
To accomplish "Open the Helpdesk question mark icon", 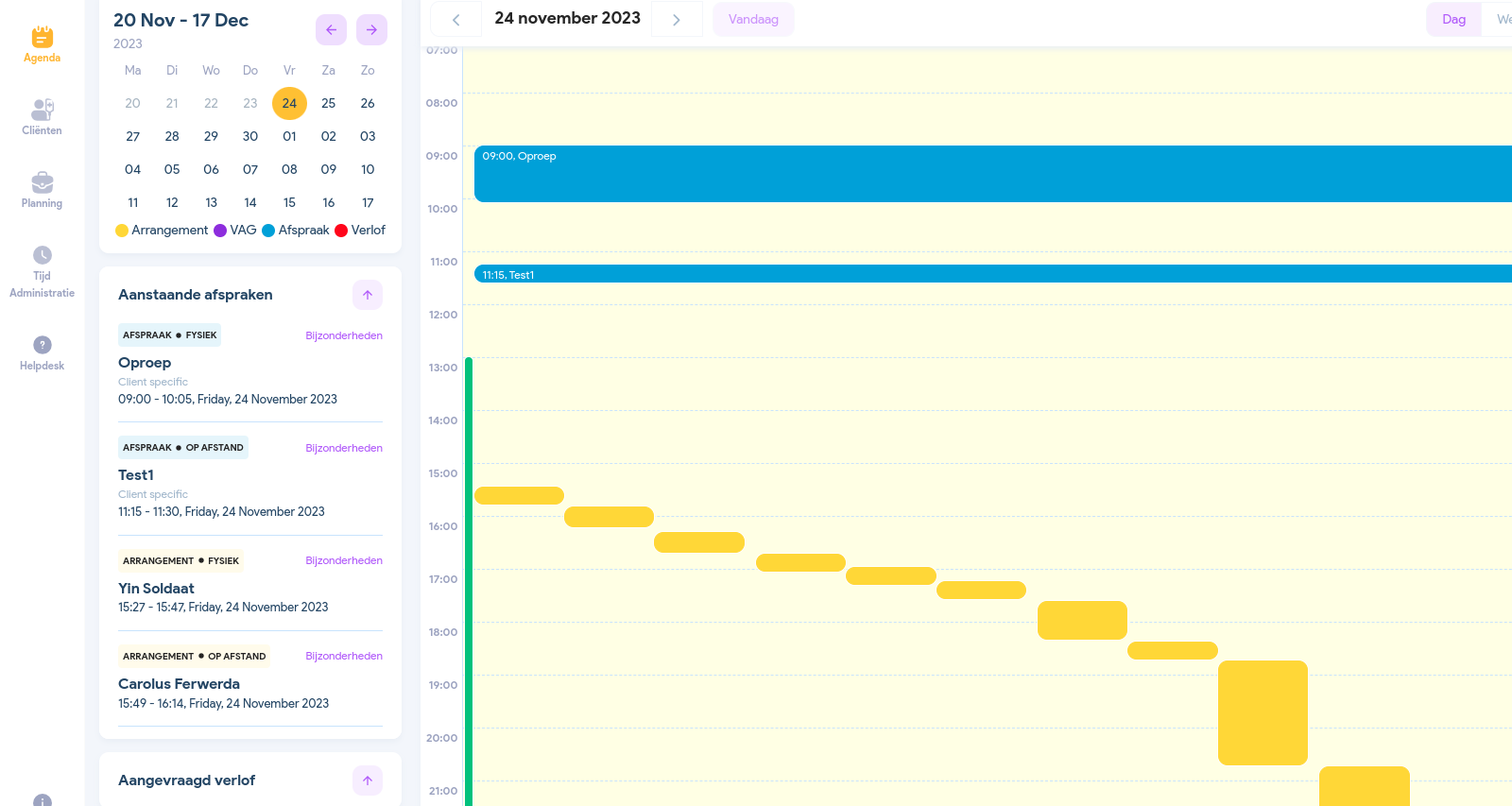I will pyautogui.click(x=42, y=345).
